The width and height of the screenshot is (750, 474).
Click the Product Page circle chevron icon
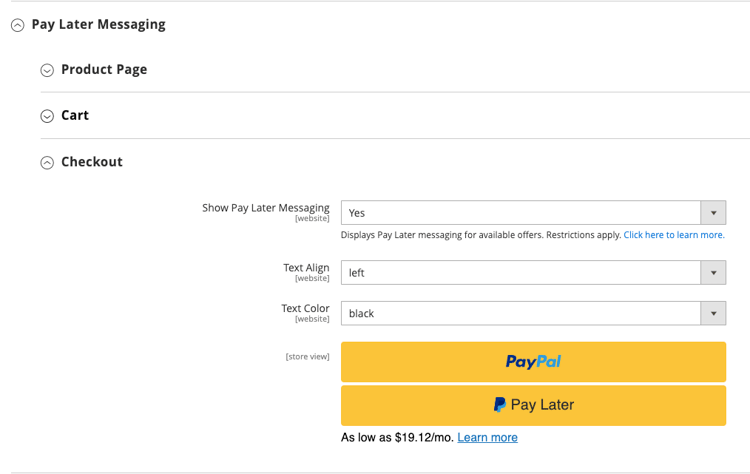(47, 70)
